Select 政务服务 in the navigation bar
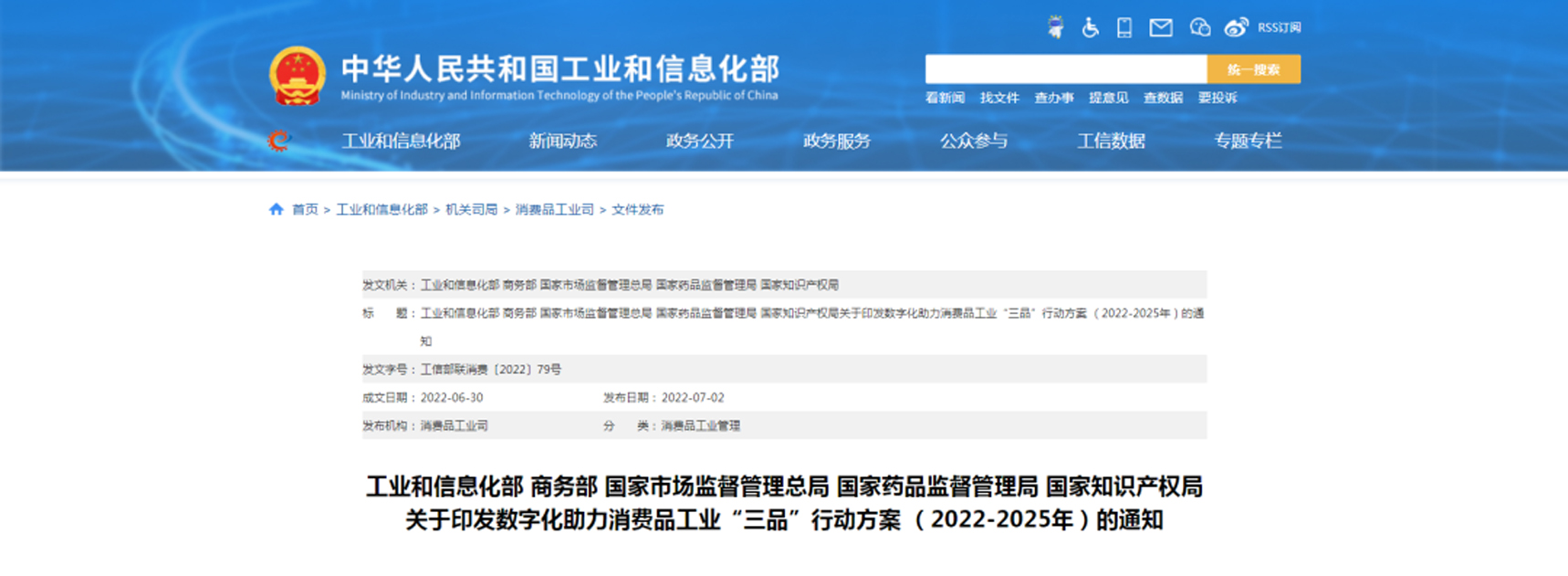 pyautogui.click(x=836, y=141)
